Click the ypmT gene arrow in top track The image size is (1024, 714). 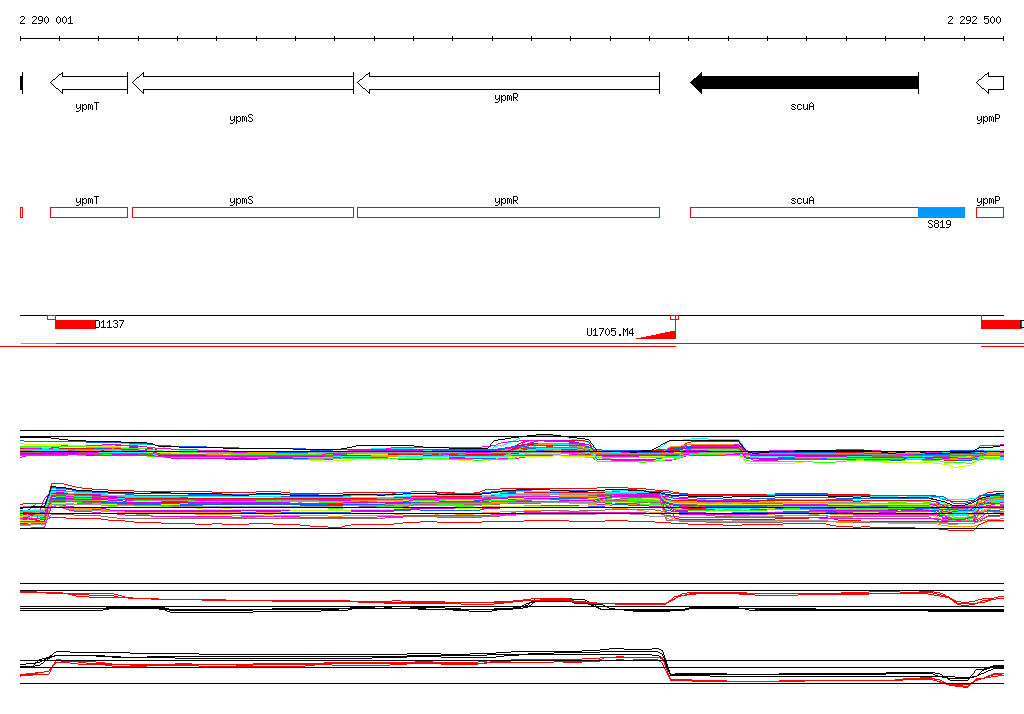(89, 83)
